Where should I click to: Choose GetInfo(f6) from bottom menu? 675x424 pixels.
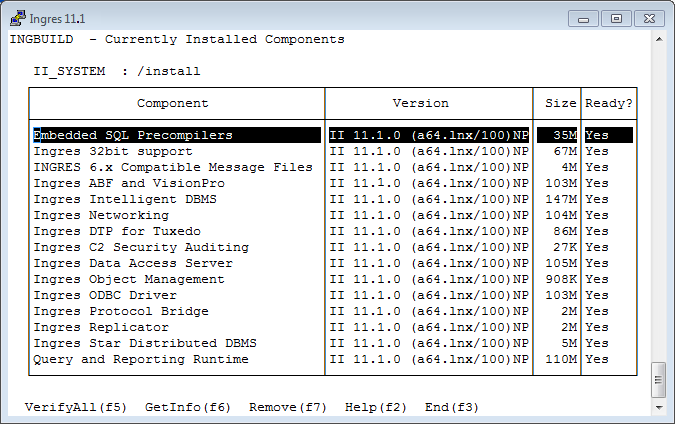pyautogui.click(x=188, y=407)
